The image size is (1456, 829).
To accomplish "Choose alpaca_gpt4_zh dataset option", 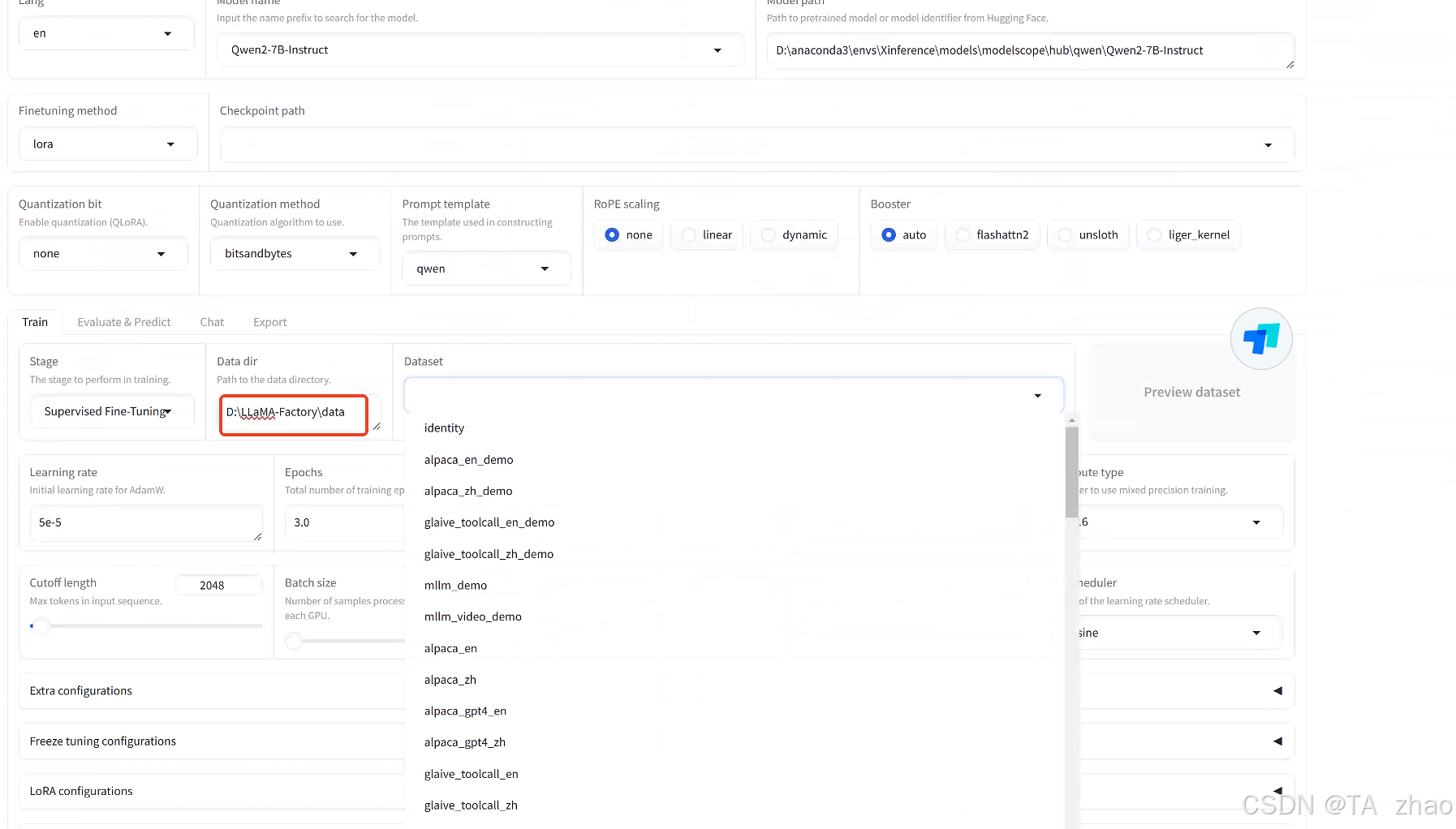I will coord(735,742).
